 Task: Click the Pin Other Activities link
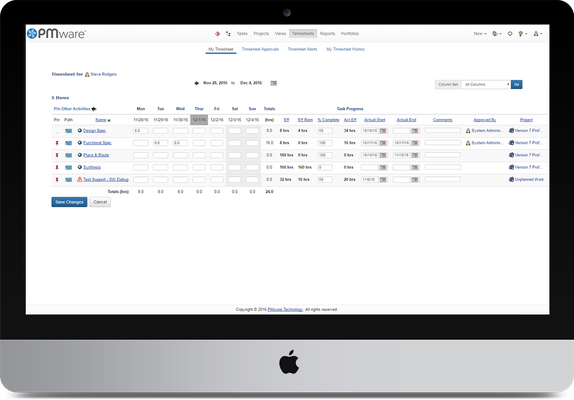(x=72, y=109)
